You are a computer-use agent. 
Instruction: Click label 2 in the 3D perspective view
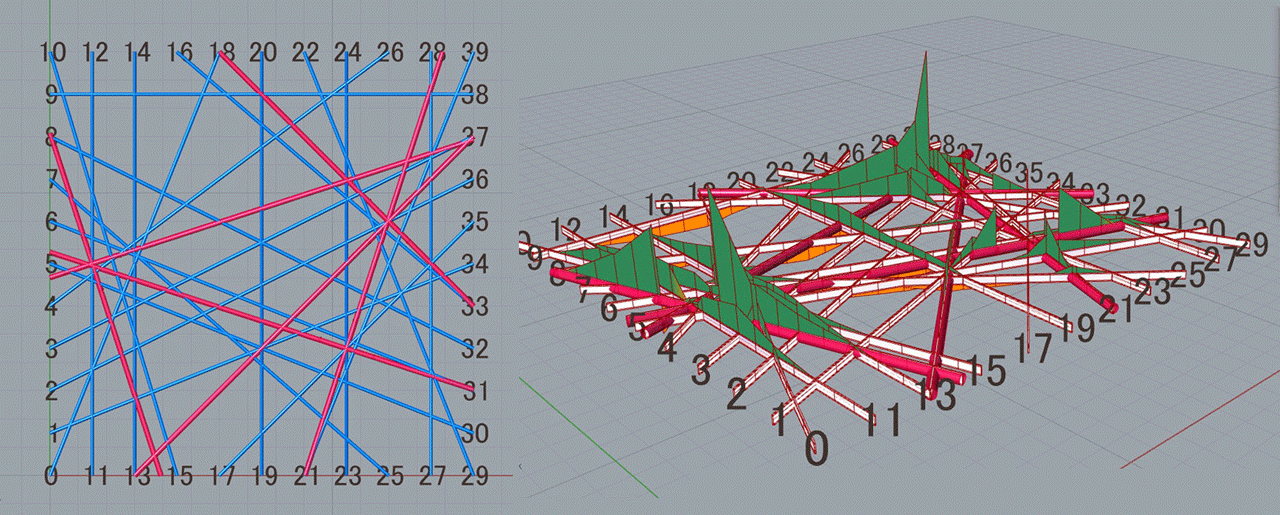736,396
